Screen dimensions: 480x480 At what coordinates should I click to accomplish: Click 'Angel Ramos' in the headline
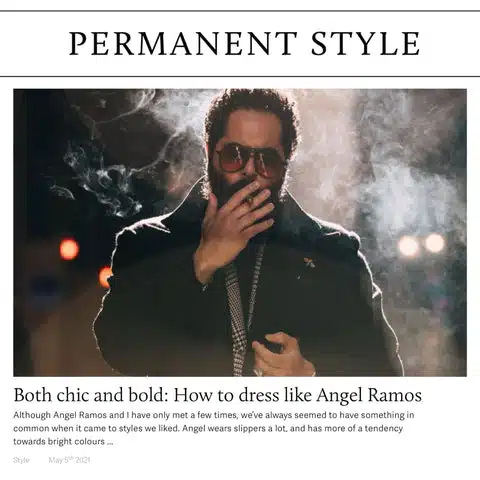point(369,395)
